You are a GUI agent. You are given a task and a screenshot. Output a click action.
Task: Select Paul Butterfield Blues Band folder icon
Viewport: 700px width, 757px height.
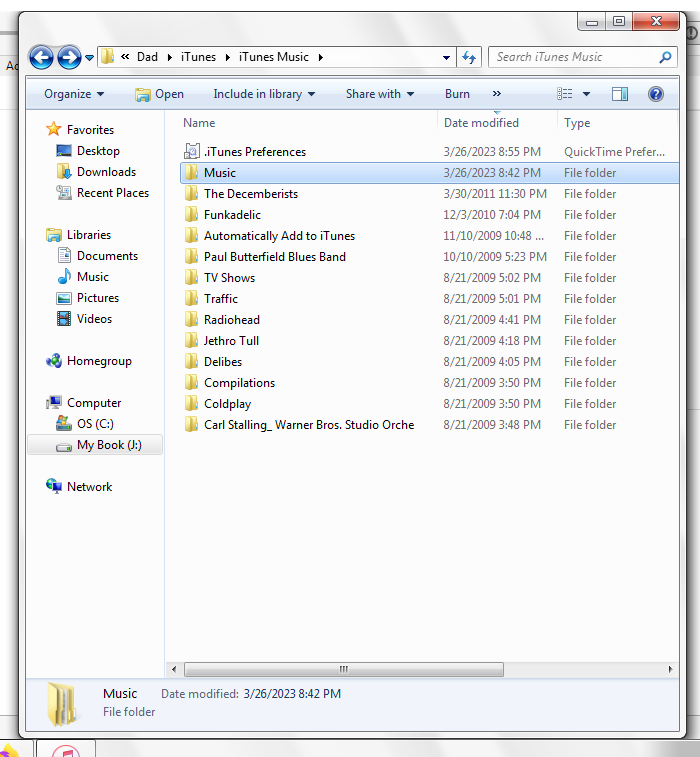click(x=192, y=256)
